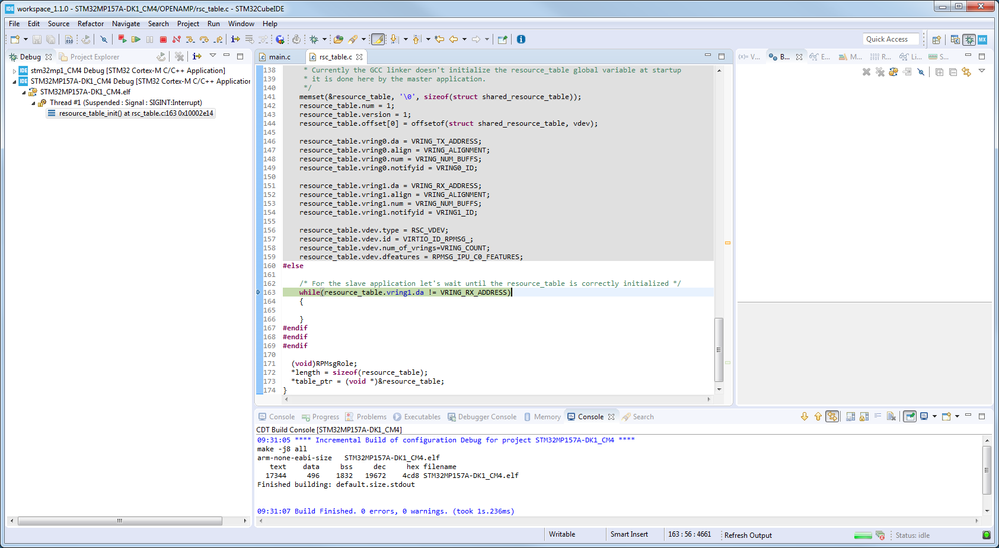Click the Quick Access search field

click(891, 39)
